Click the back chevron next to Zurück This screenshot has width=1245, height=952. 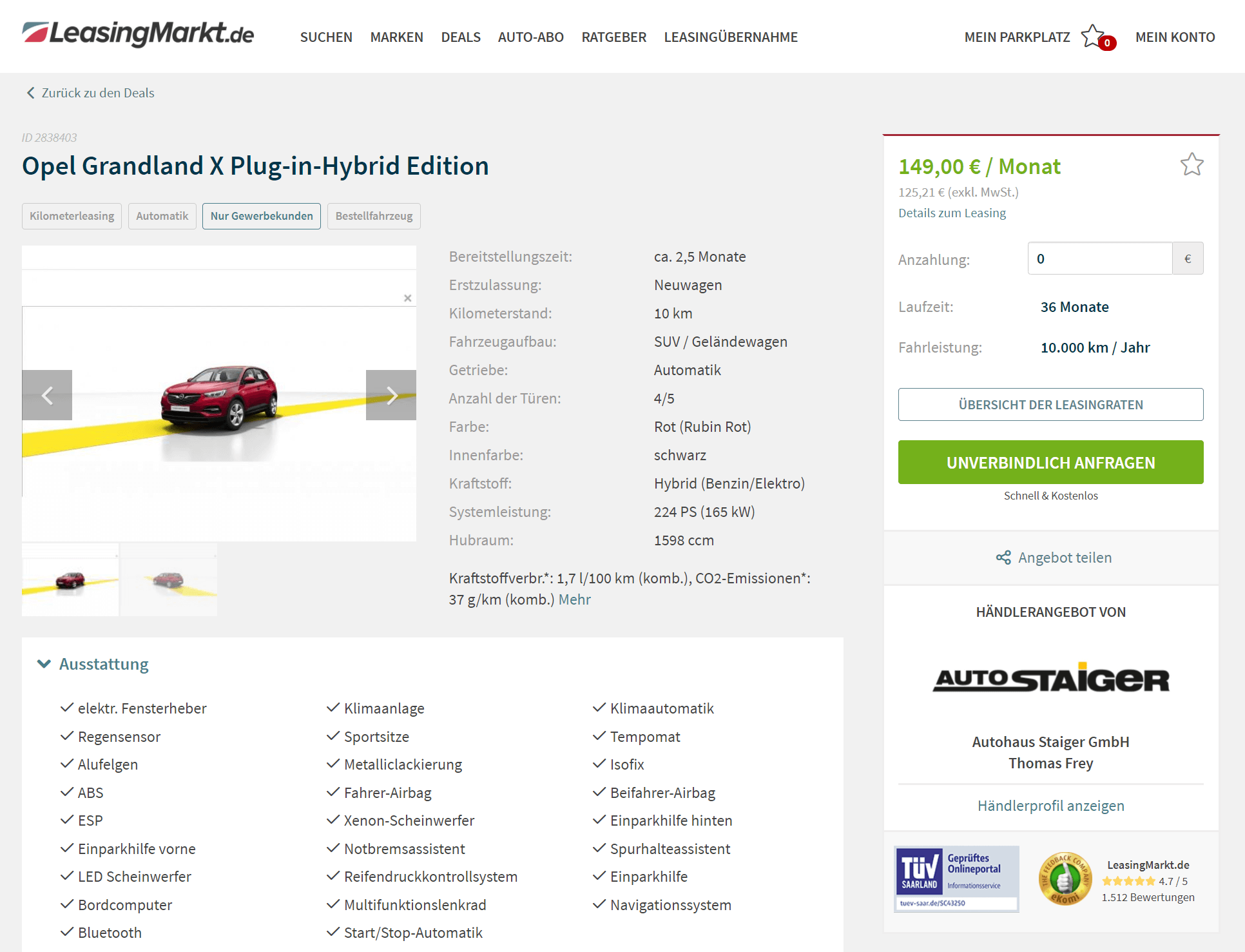[x=30, y=93]
